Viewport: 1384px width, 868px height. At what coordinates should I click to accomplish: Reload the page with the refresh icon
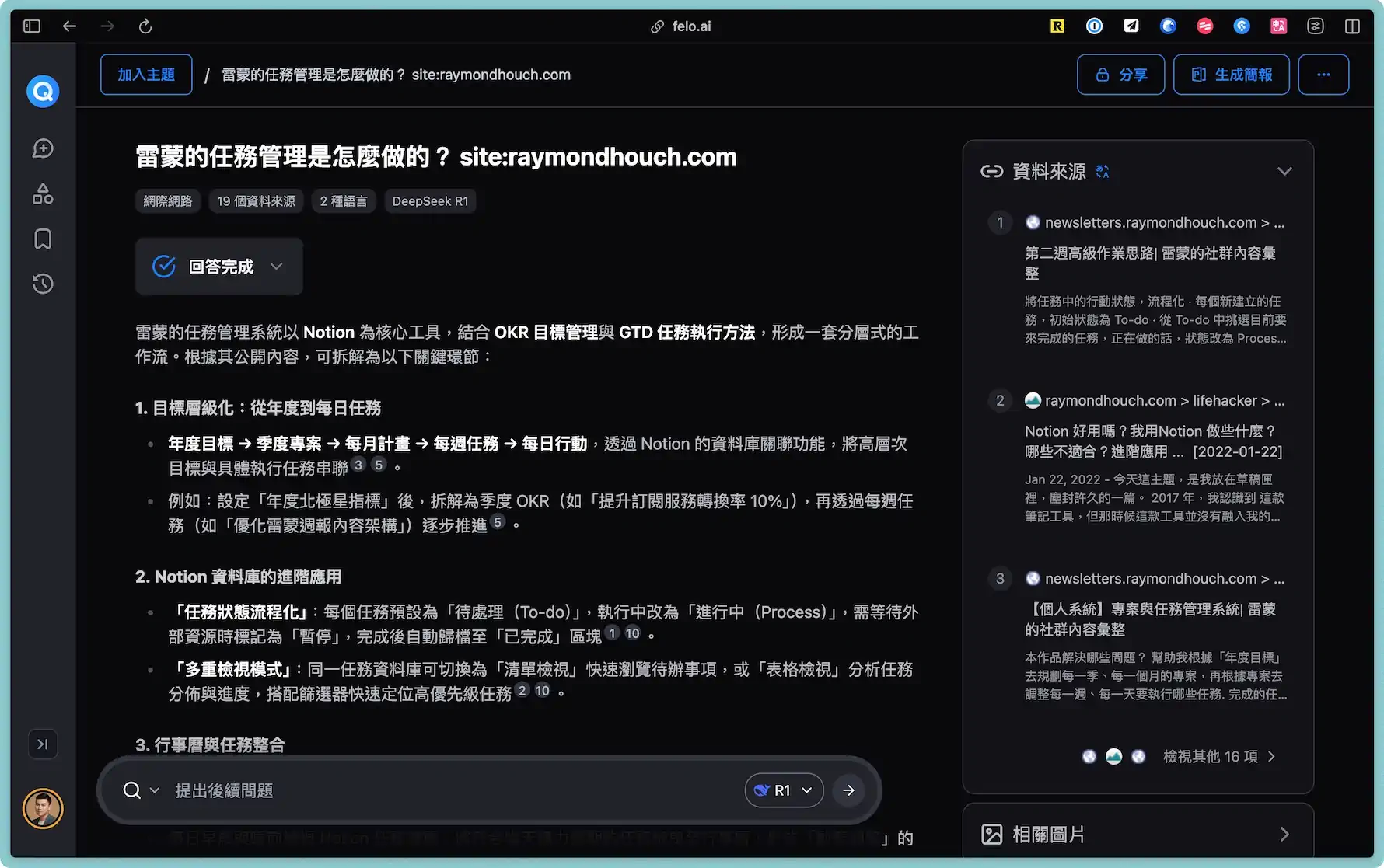coord(145,26)
